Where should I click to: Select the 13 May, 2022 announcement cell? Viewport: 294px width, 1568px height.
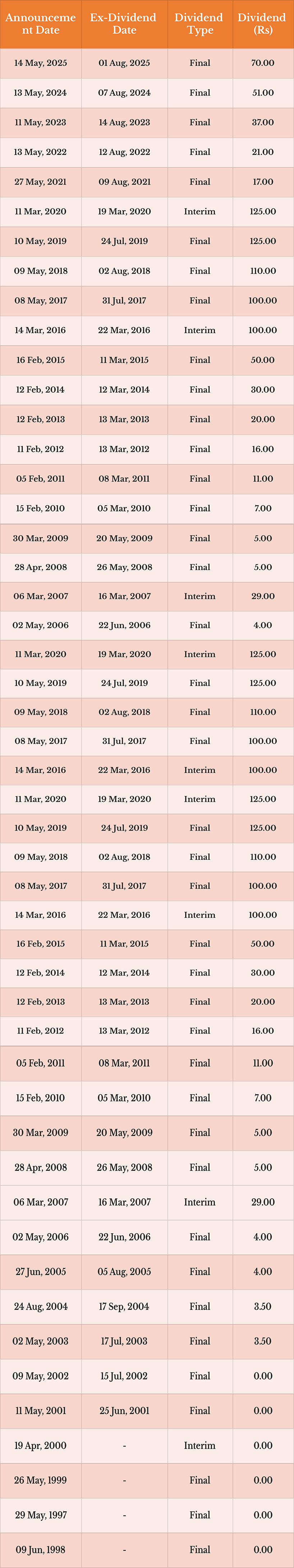(x=41, y=152)
